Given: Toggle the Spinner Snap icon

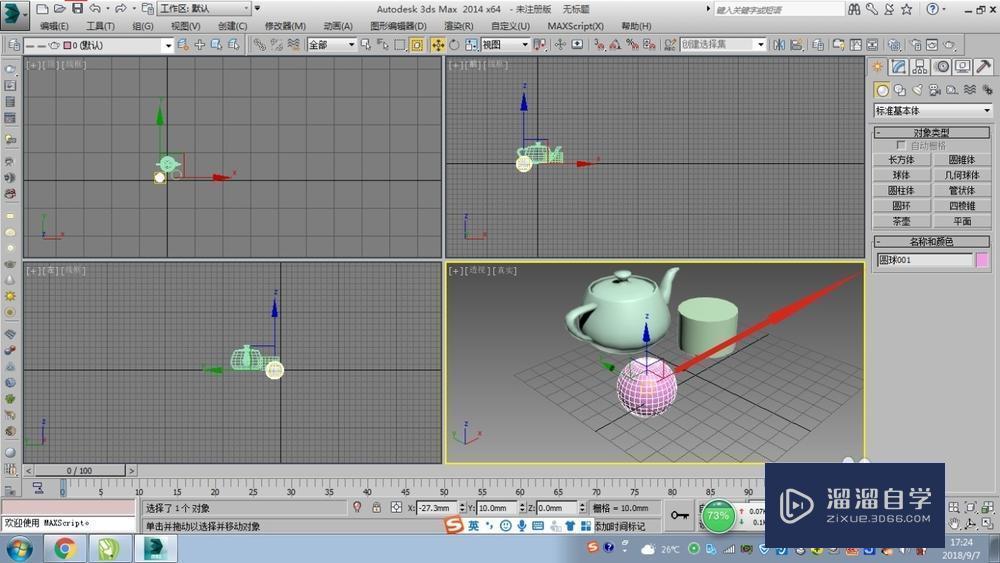Looking at the screenshot, I should tap(649, 45).
